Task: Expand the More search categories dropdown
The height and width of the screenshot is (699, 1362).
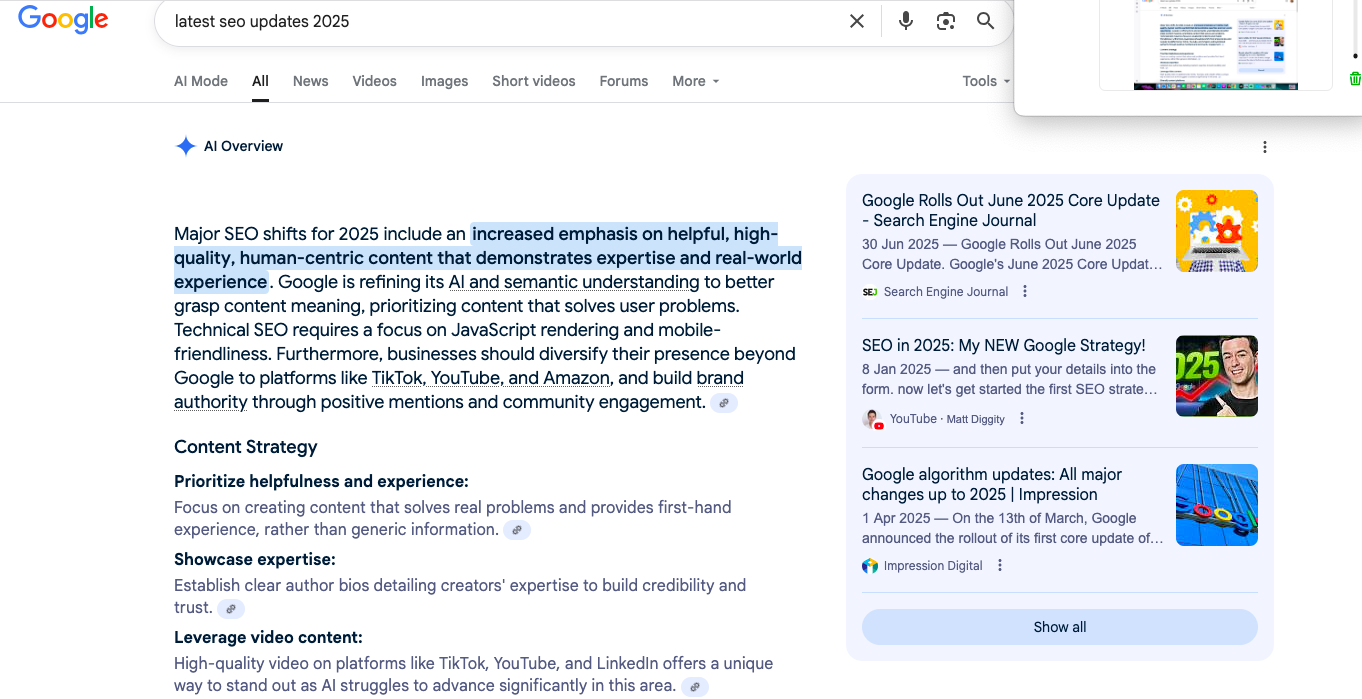Action: [695, 81]
